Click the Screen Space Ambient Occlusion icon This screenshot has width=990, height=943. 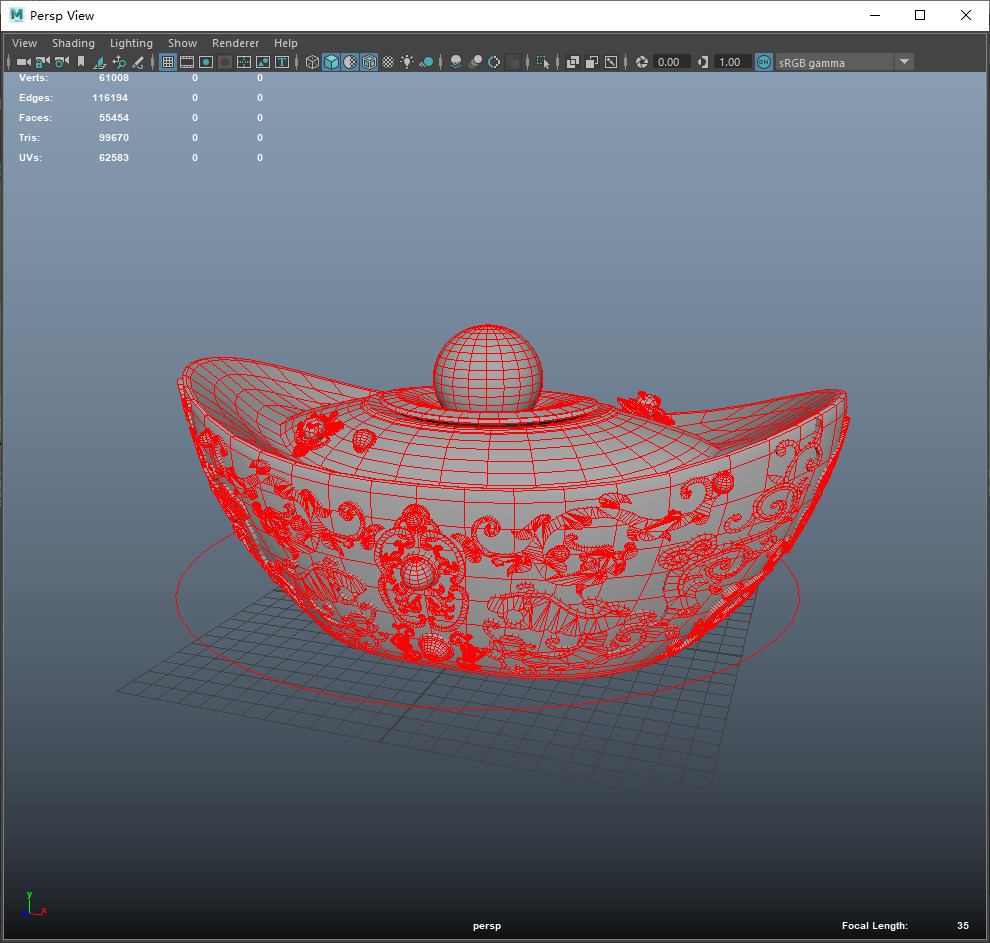click(x=456, y=62)
